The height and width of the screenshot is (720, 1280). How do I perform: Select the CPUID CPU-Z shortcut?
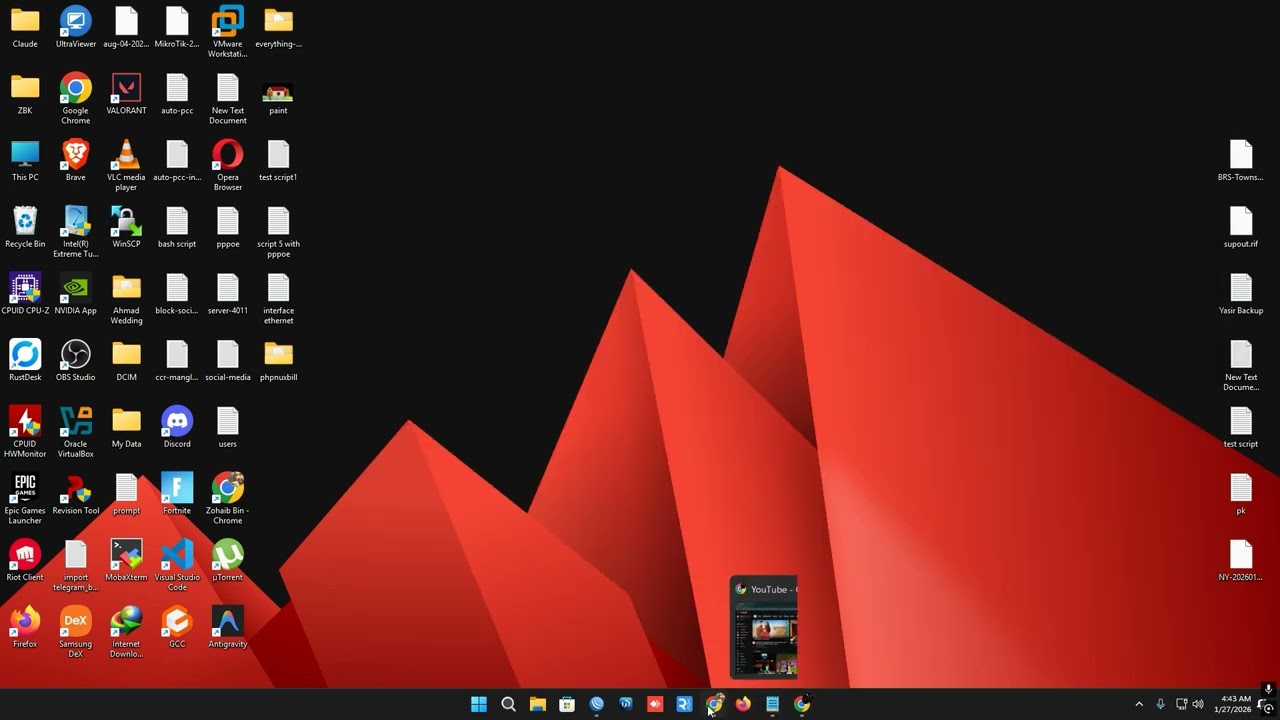click(25, 295)
